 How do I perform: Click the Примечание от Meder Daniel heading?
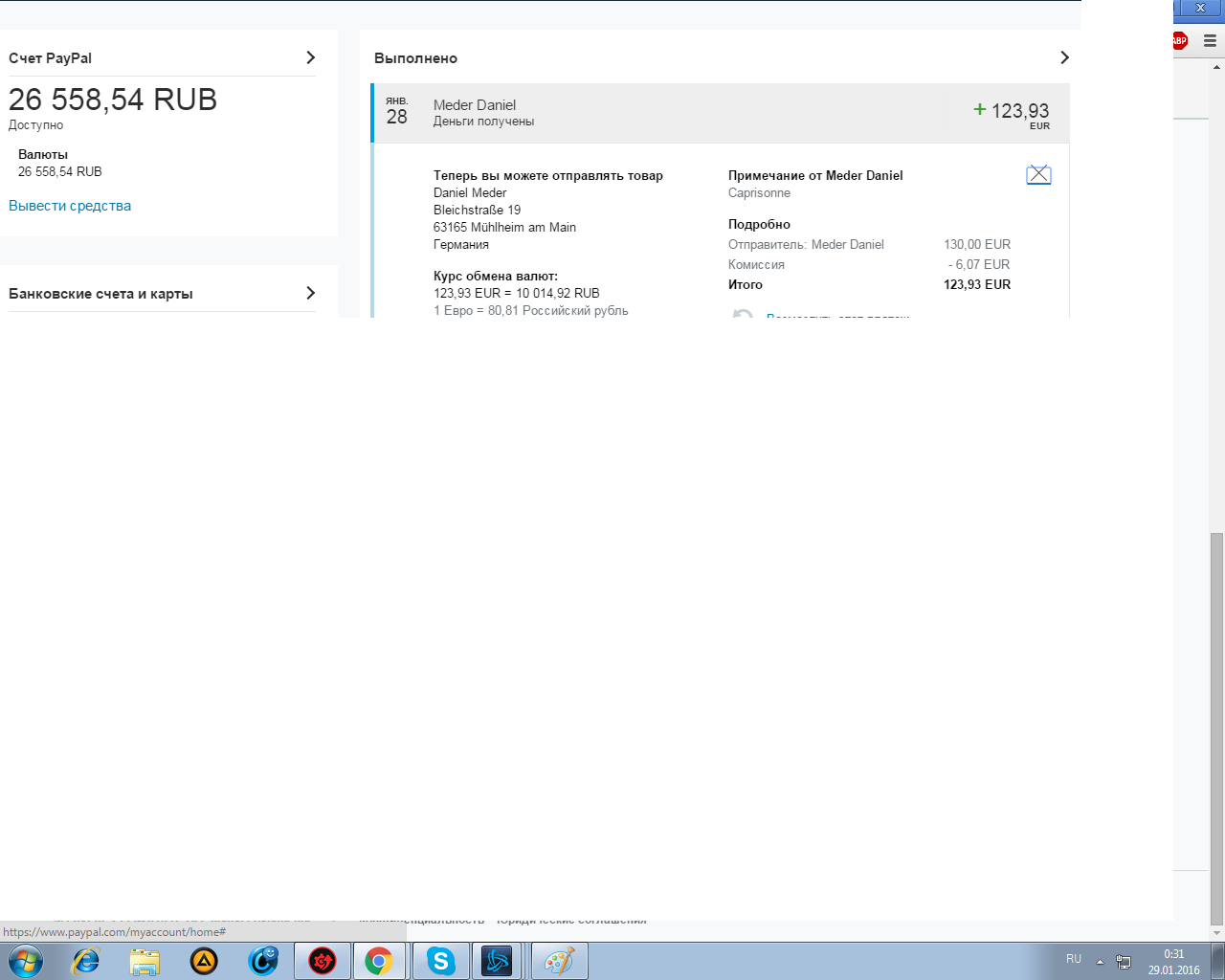click(x=815, y=175)
